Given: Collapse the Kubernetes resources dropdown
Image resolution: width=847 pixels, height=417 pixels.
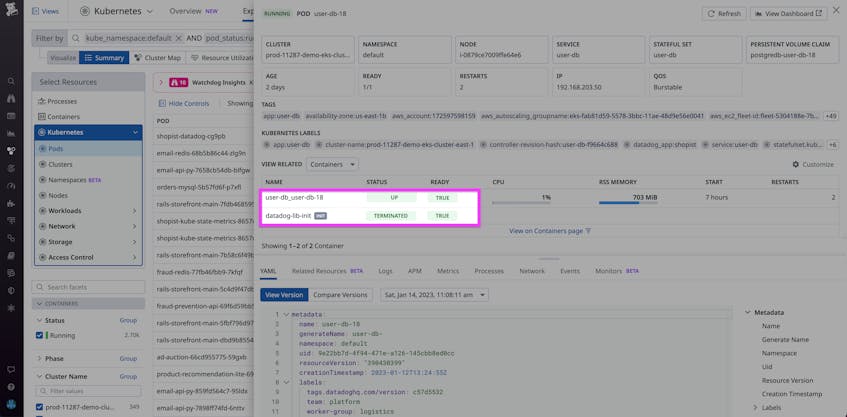Looking at the screenshot, I should point(135,132).
